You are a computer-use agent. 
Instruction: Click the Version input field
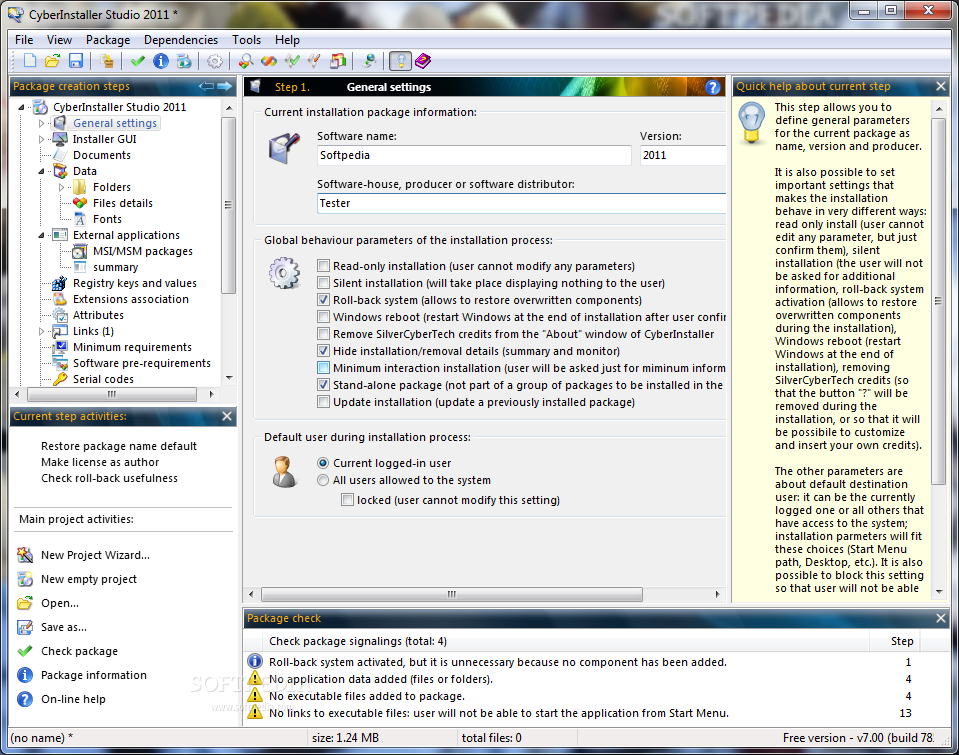click(x=683, y=155)
